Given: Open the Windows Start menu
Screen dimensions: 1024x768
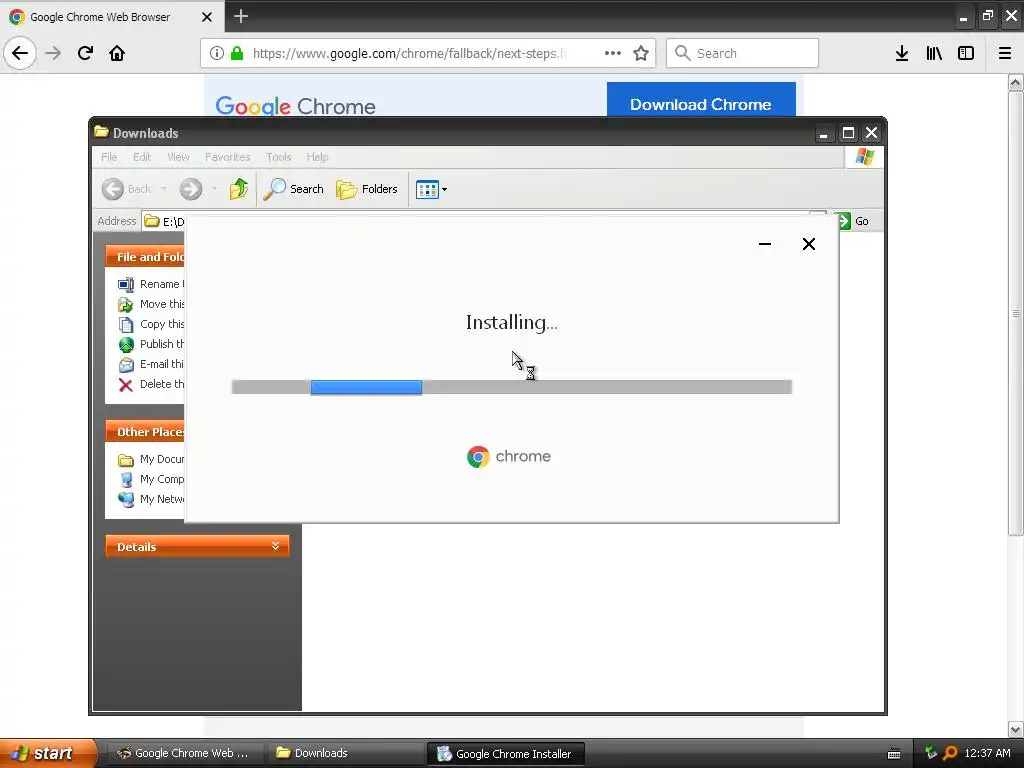Looking at the screenshot, I should click(x=48, y=753).
